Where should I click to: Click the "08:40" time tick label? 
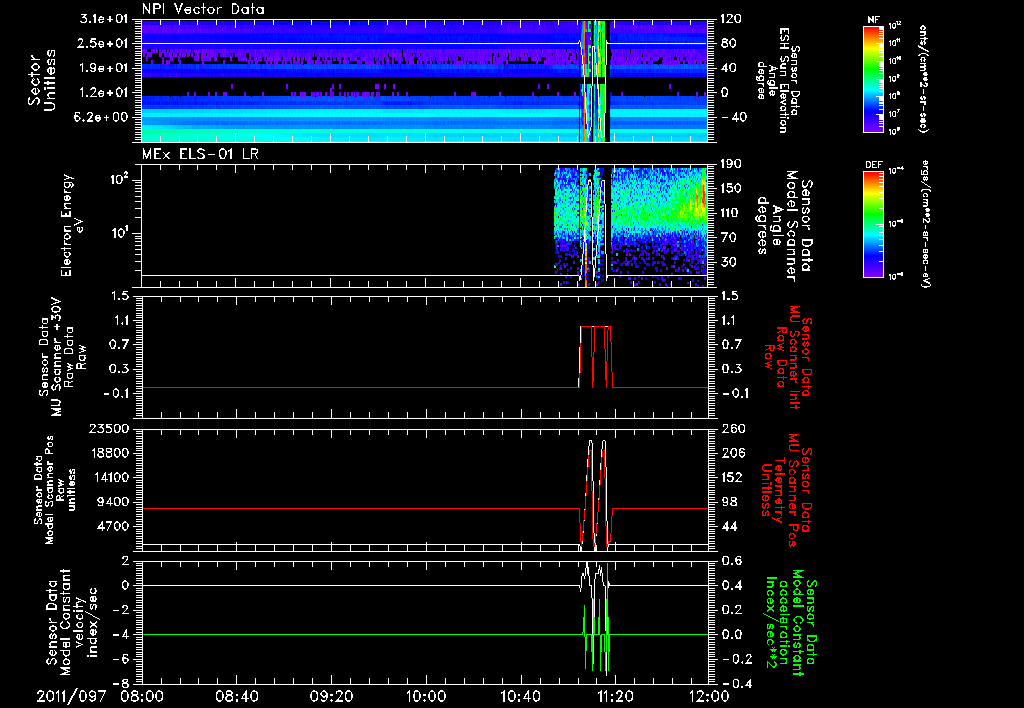pos(237,696)
